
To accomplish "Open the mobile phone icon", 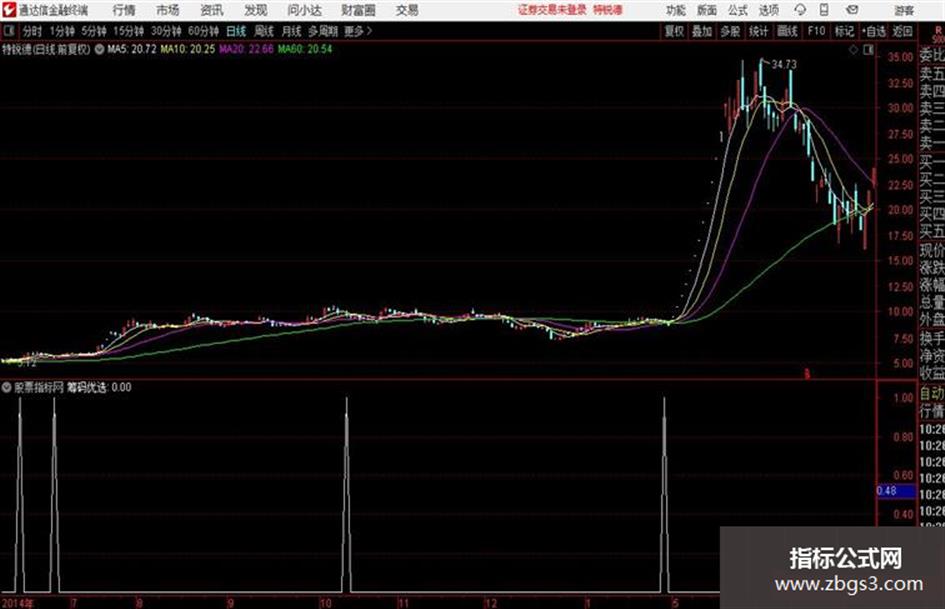I will (824, 10).
